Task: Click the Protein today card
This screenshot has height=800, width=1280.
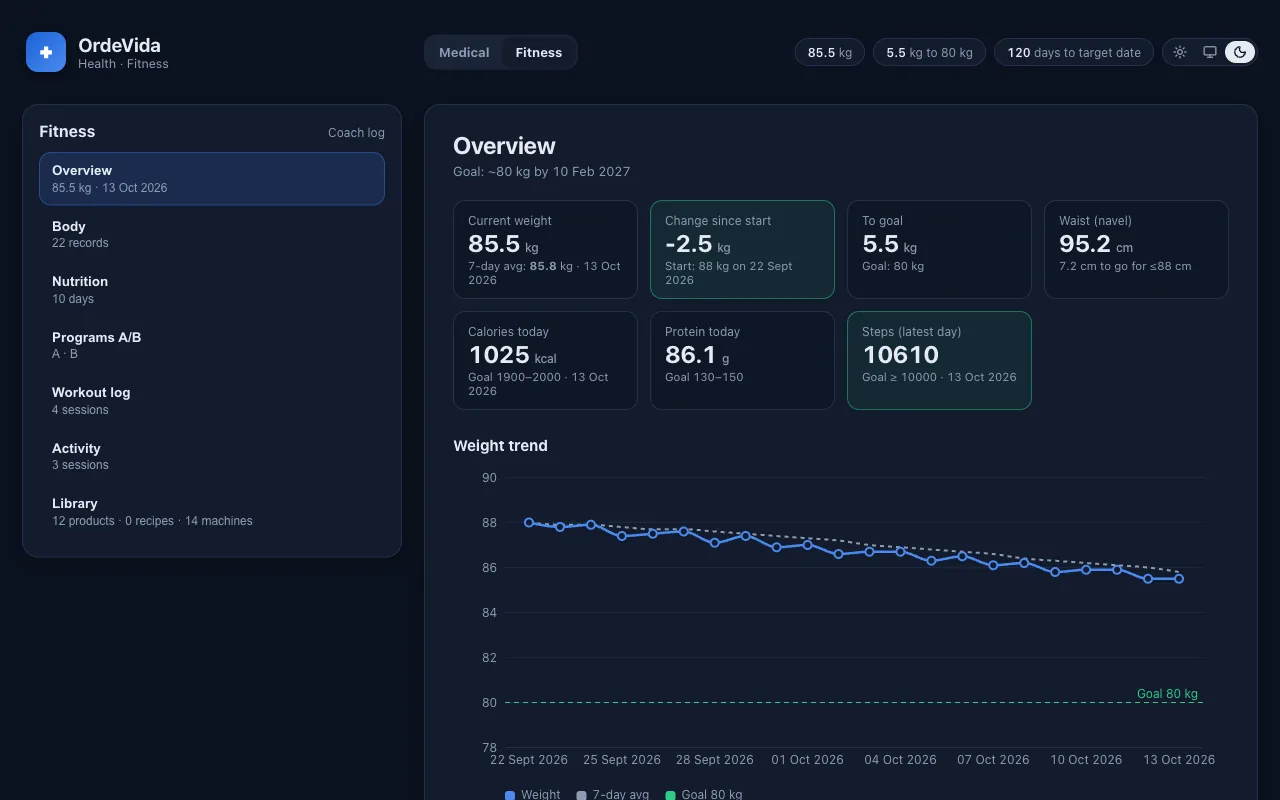Action: tap(742, 360)
